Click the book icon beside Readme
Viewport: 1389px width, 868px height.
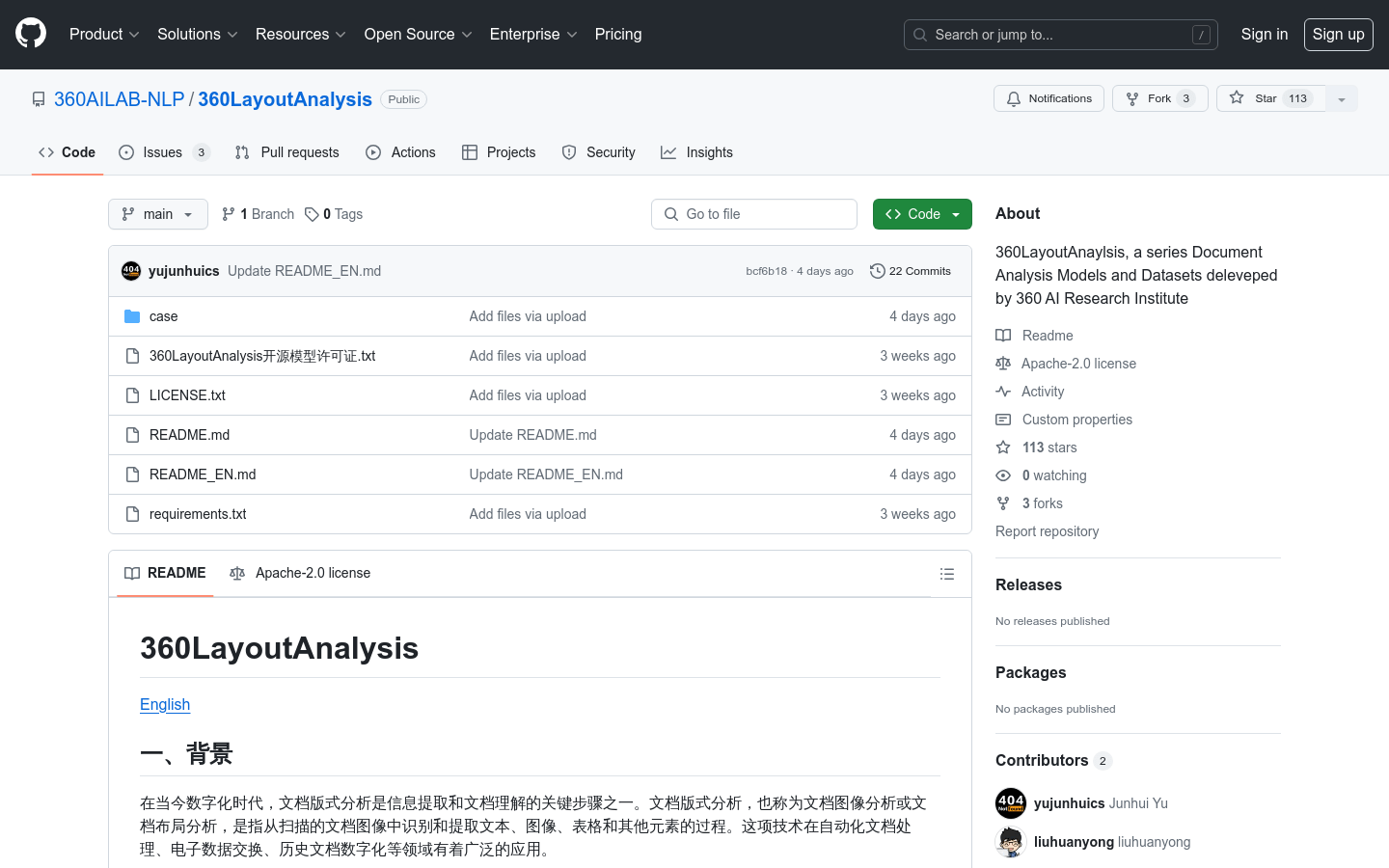coord(1003,336)
